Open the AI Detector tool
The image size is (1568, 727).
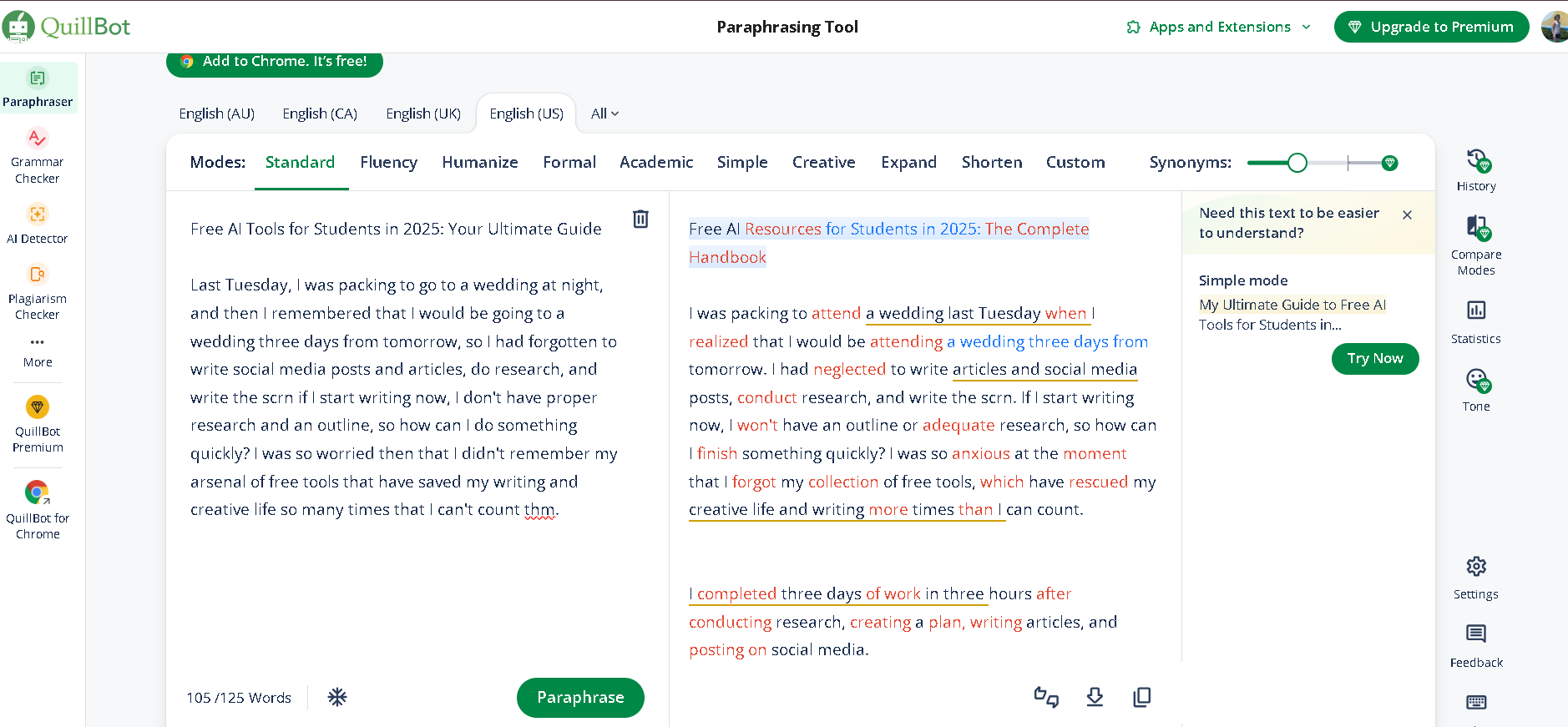(x=38, y=225)
